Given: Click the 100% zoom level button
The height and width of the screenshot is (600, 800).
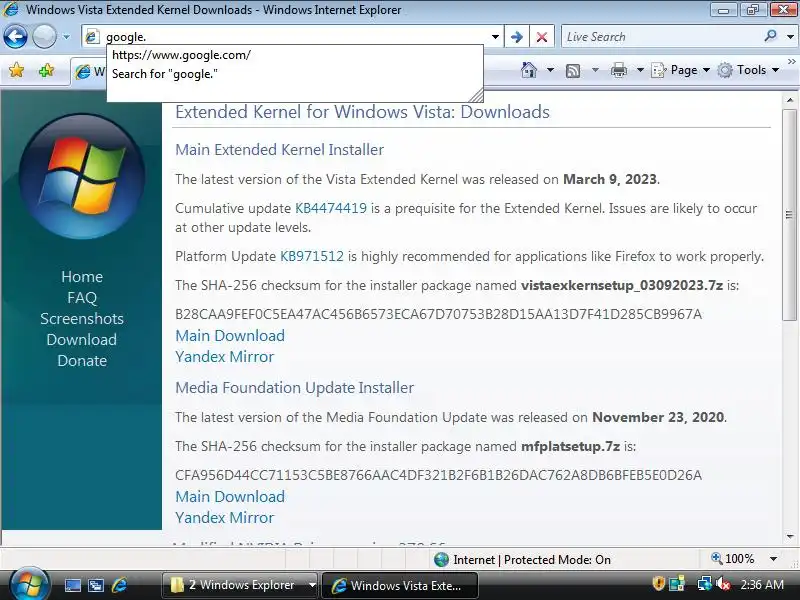Looking at the screenshot, I should pos(733,559).
